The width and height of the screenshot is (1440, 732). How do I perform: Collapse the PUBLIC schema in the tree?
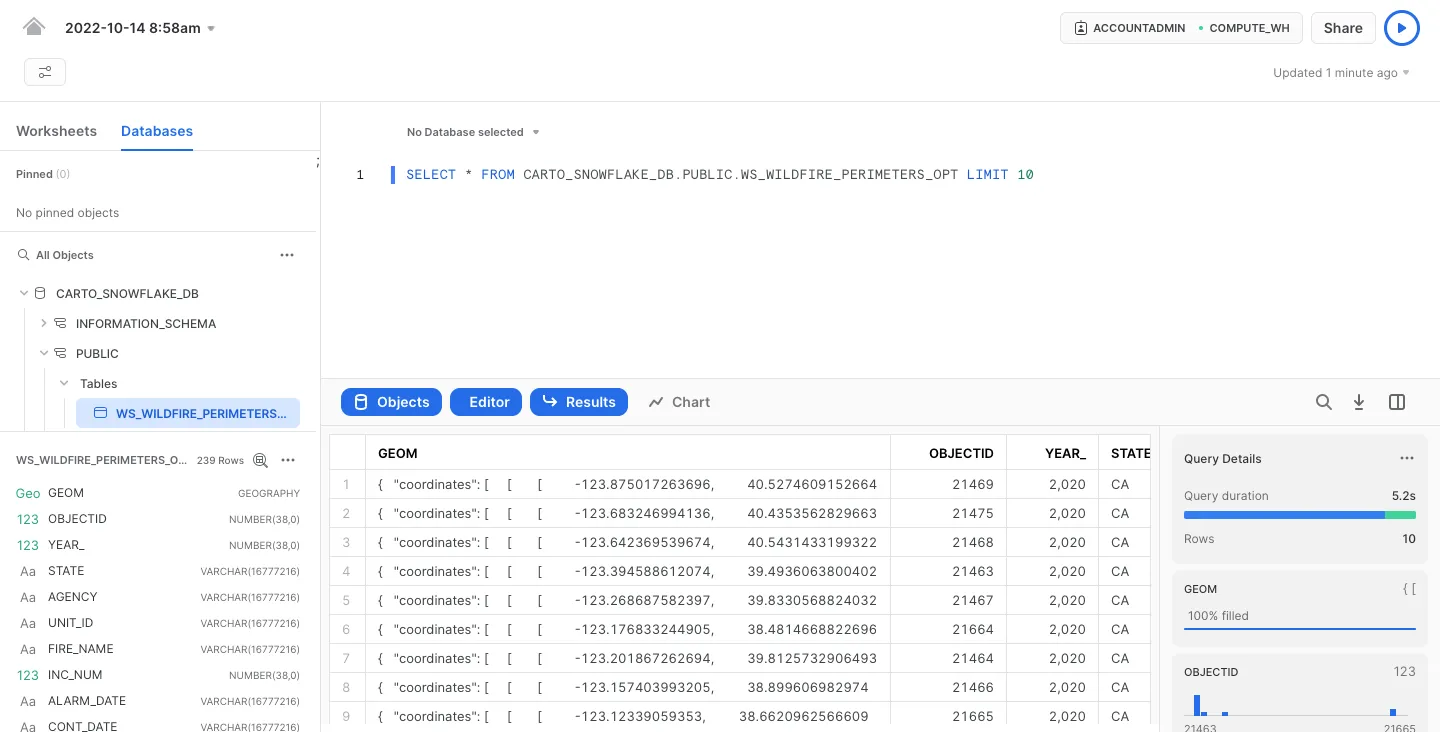coord(44,353)
